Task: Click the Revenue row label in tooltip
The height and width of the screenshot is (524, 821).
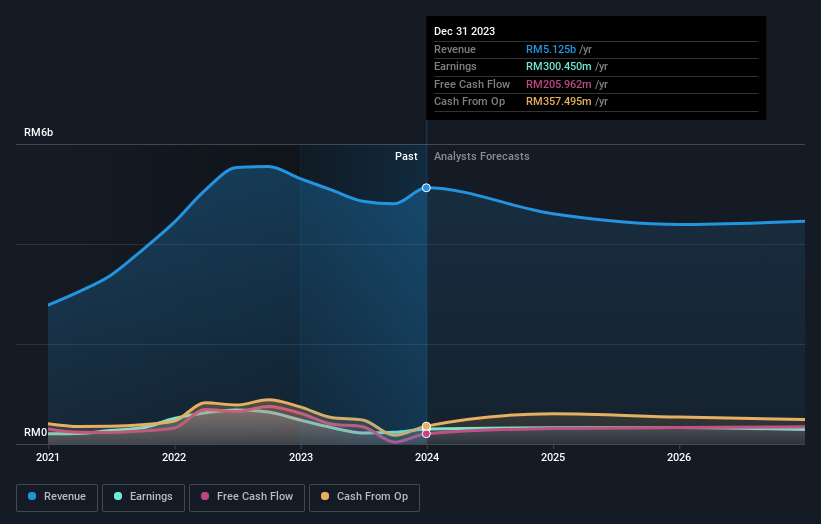Action: (x=455, y=49)
